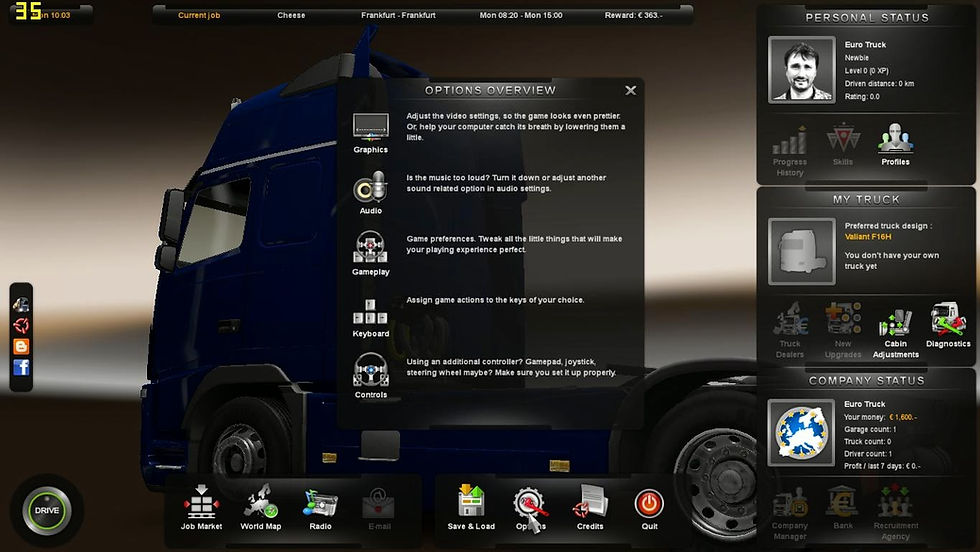Open Graphics settings
The image size is (980, 552).
click(x=371, y=133)
